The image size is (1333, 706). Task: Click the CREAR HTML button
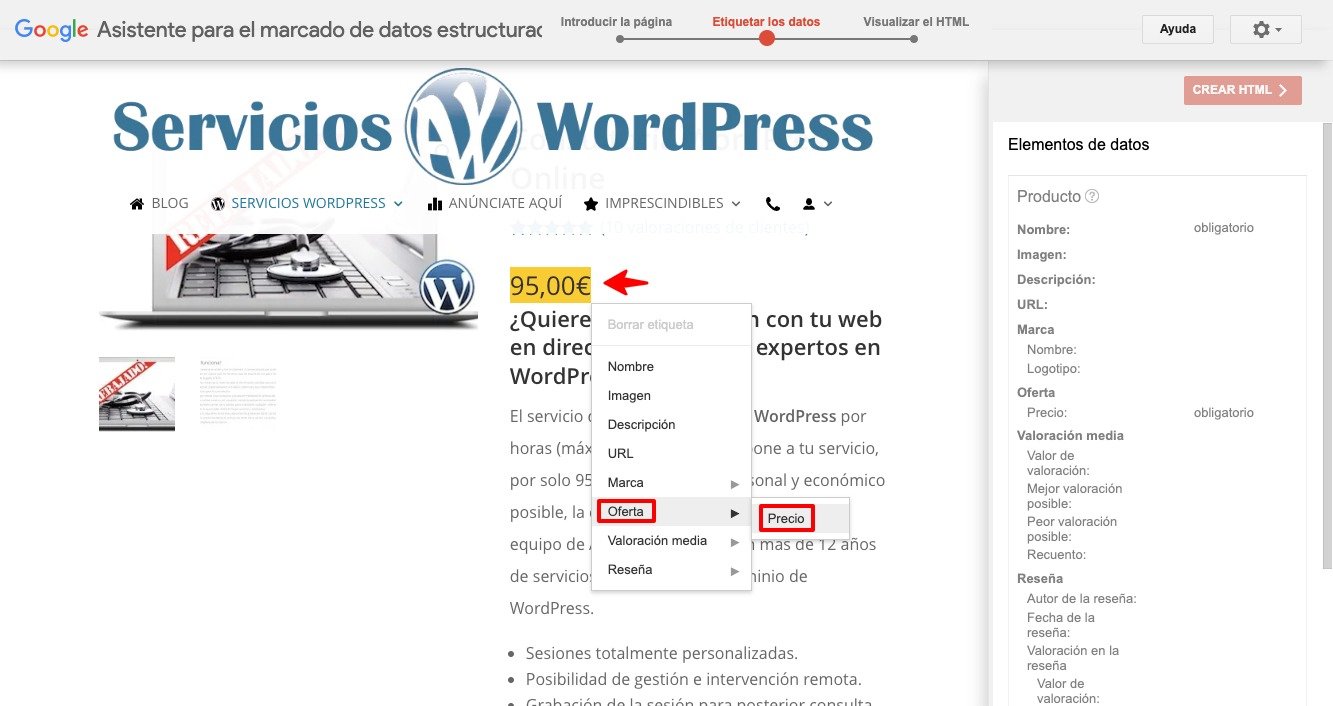click(1243, 90)
